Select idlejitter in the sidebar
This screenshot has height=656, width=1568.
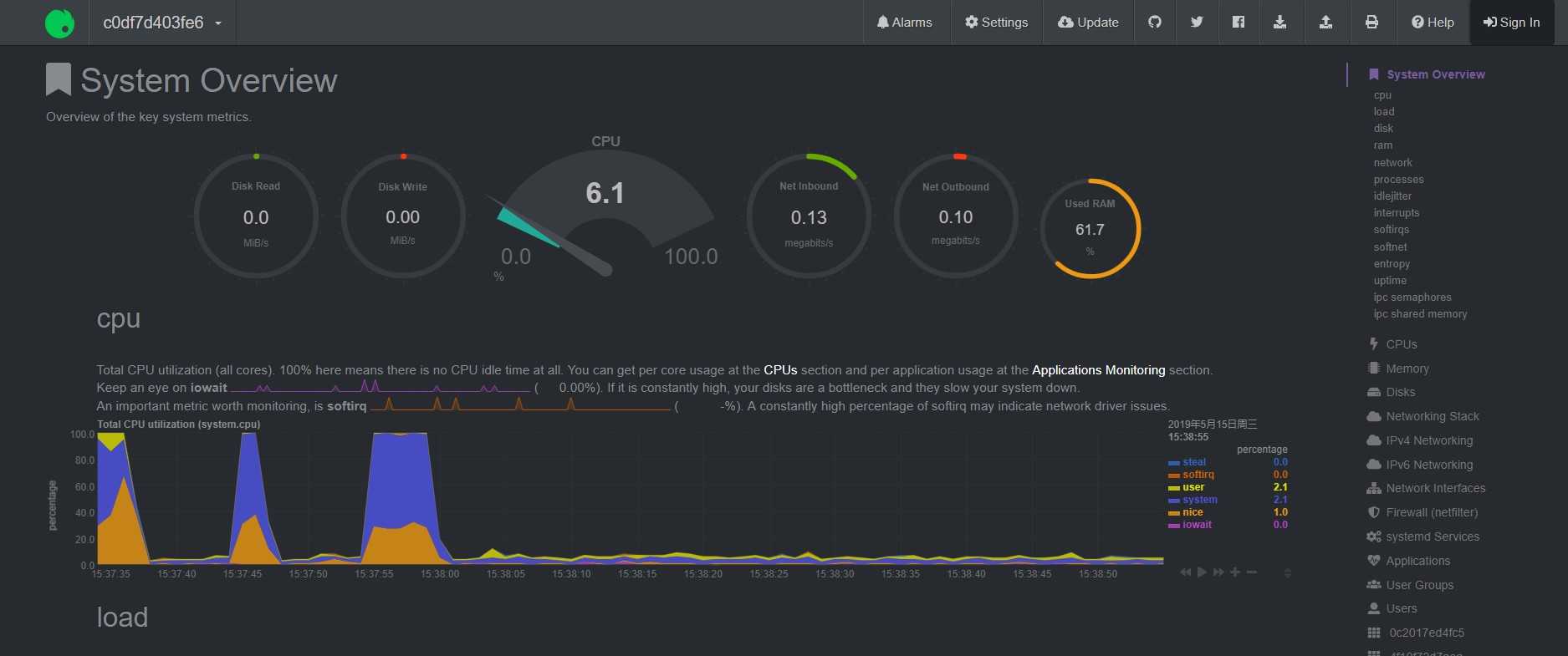[1392, 196]
